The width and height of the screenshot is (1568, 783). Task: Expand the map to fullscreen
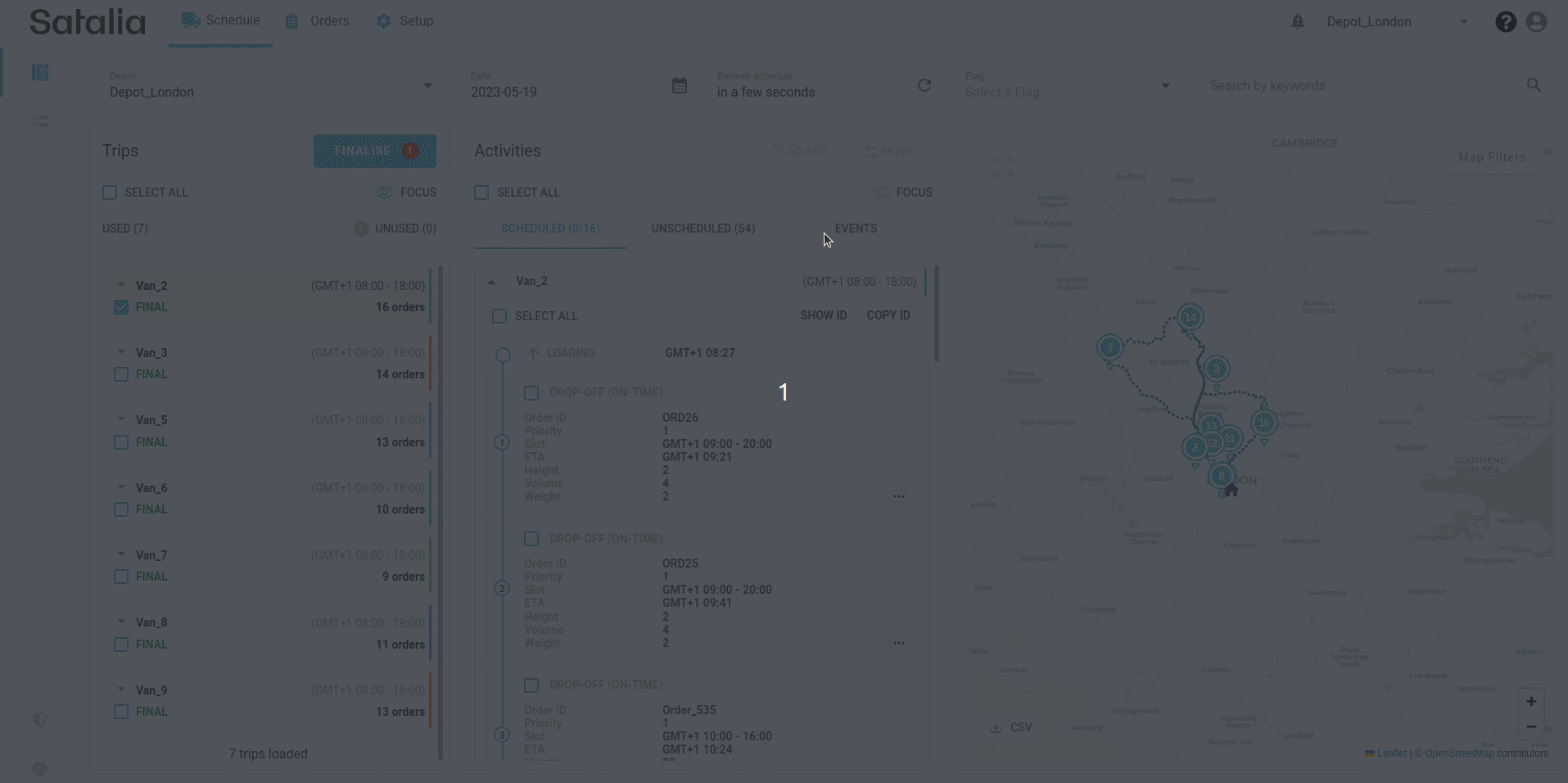1002,167
